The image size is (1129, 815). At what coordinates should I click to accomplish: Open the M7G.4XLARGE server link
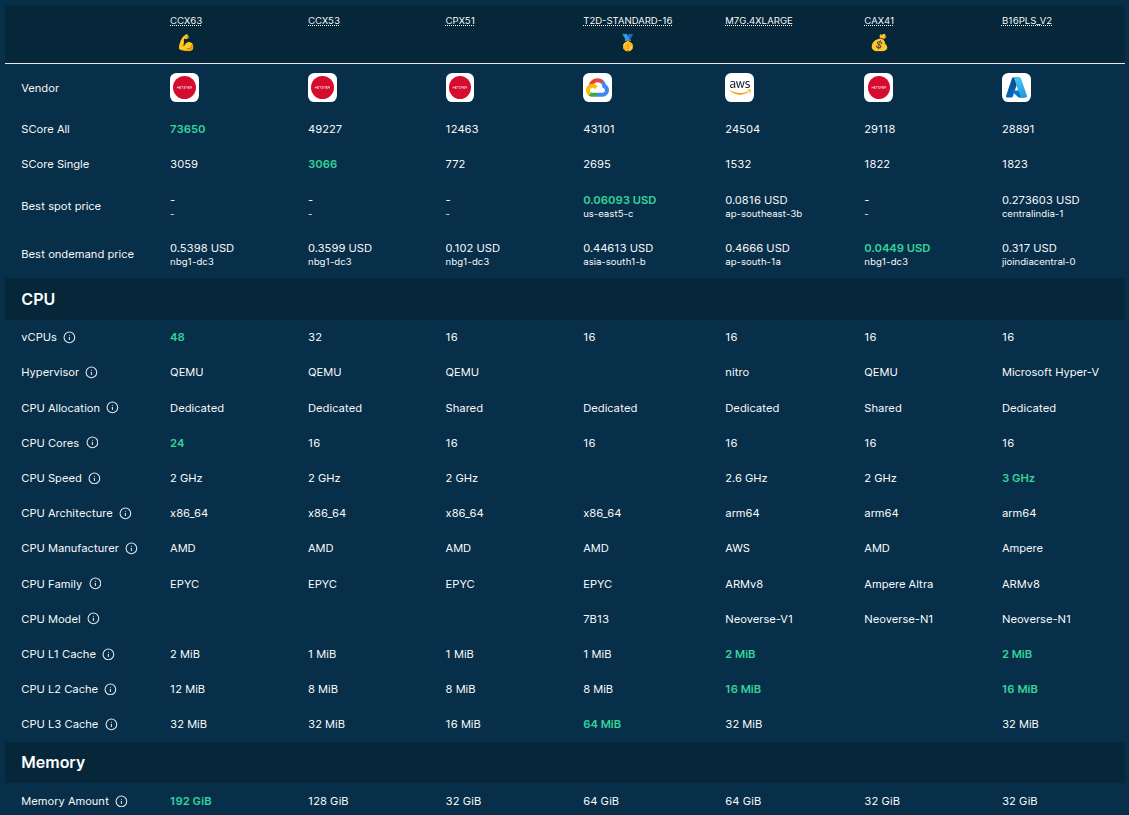tap(758, 20)
